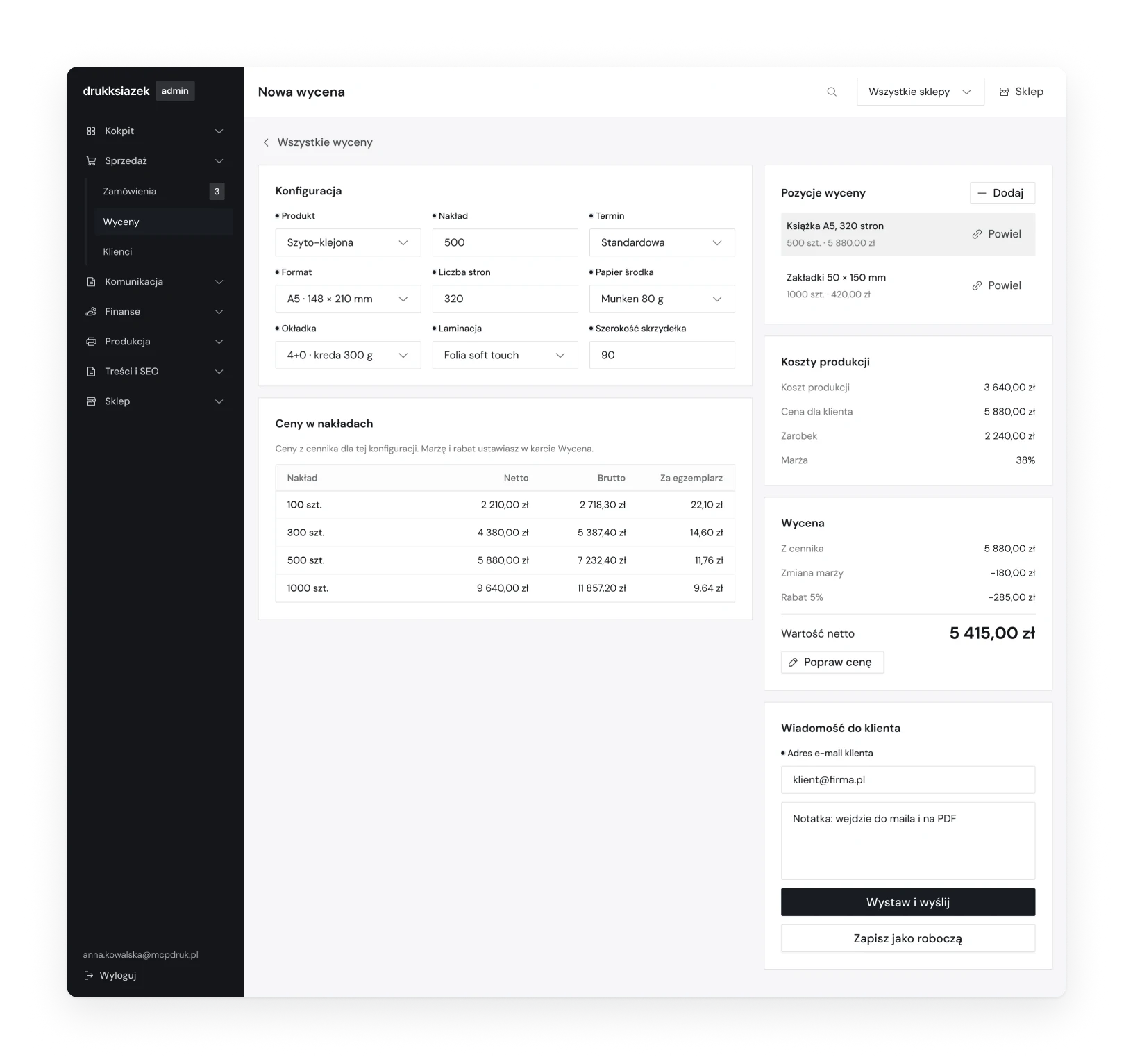The height and width of the screenshot is (1064, 1133).
Task: Click the Notatka message text area
Action: point(907,841)
